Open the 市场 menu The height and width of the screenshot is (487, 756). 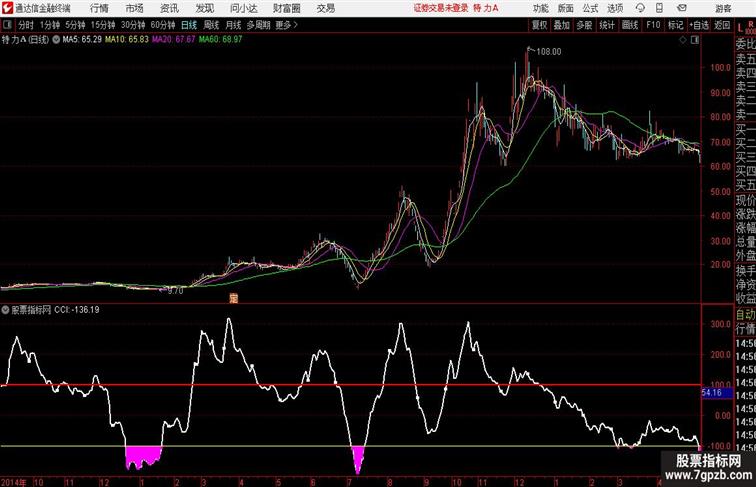pyautogui.click(x=135, y=8)
